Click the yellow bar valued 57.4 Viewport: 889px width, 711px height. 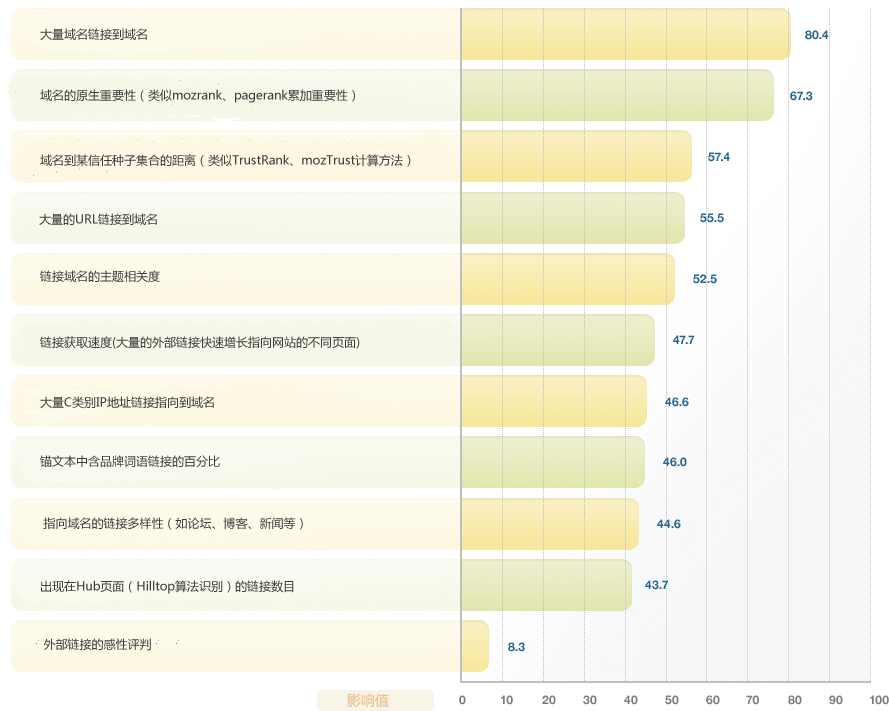click(577, 156)
